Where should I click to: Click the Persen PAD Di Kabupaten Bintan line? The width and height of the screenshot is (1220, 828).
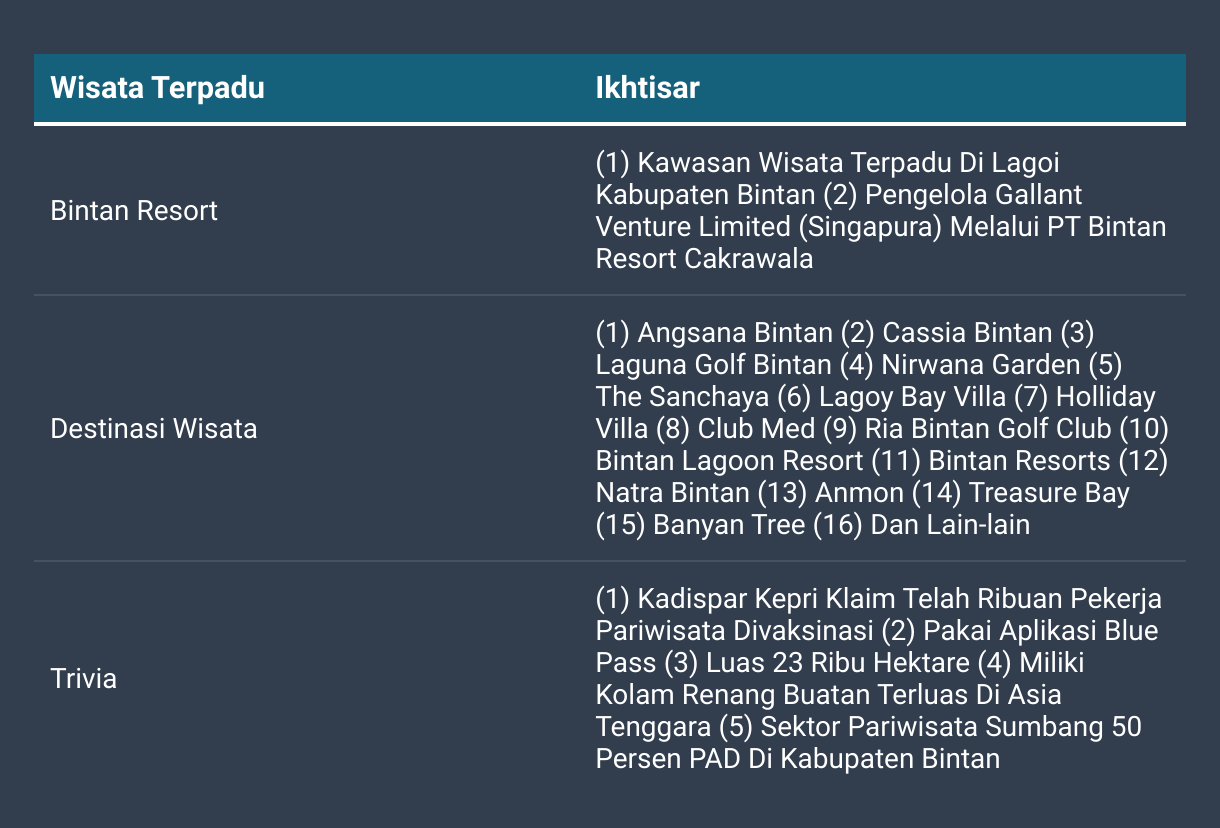797,759
